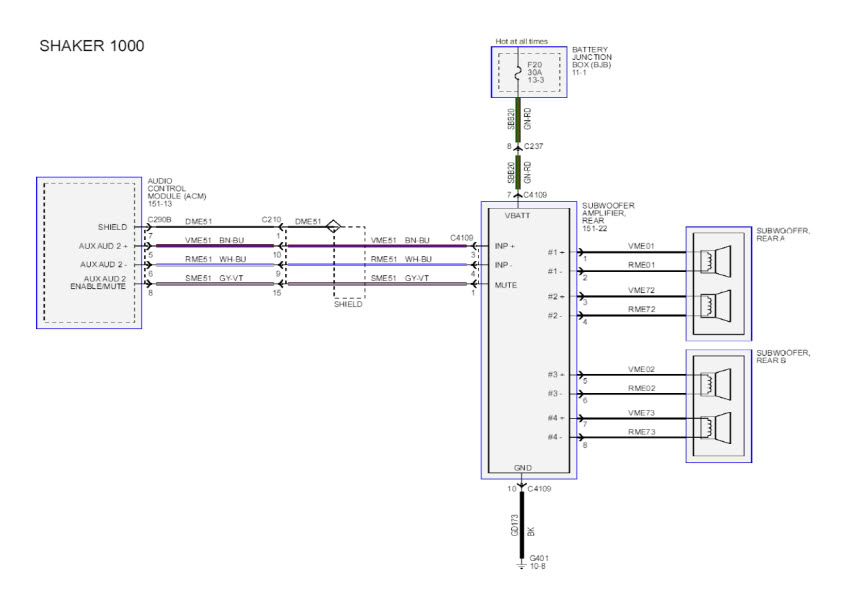Select the C237 connector label
Viewport: 847px width, 590px height.
pos(533,146)
